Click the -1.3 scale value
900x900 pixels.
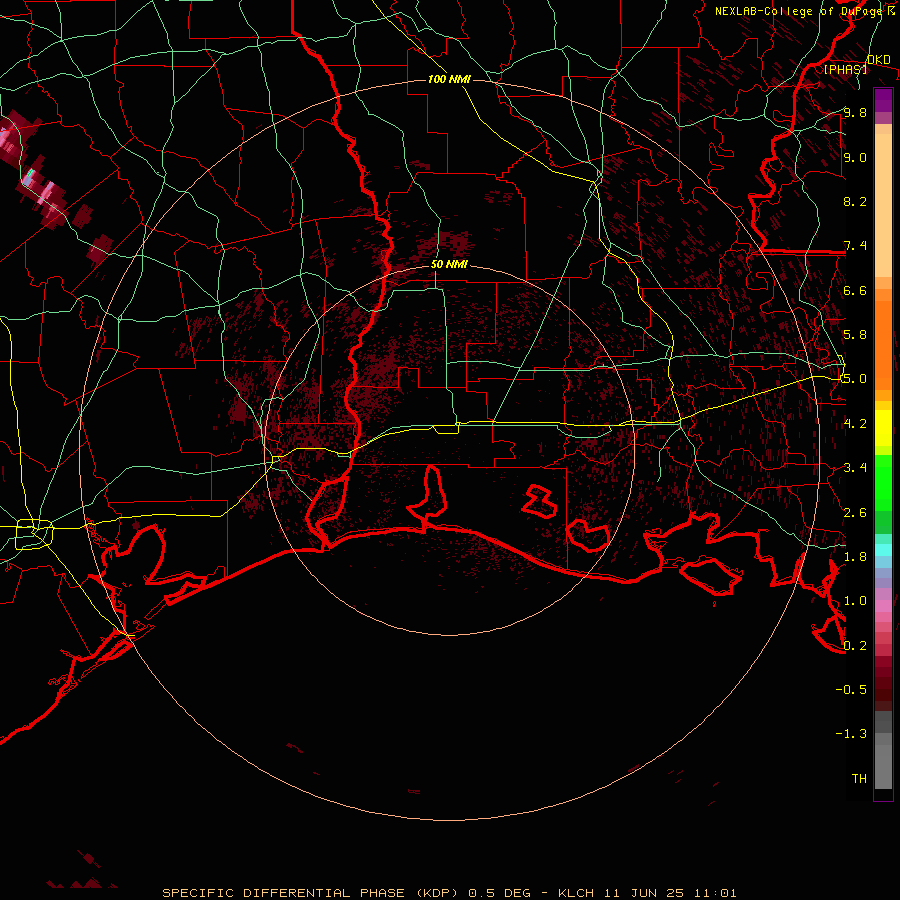(851, 734)
